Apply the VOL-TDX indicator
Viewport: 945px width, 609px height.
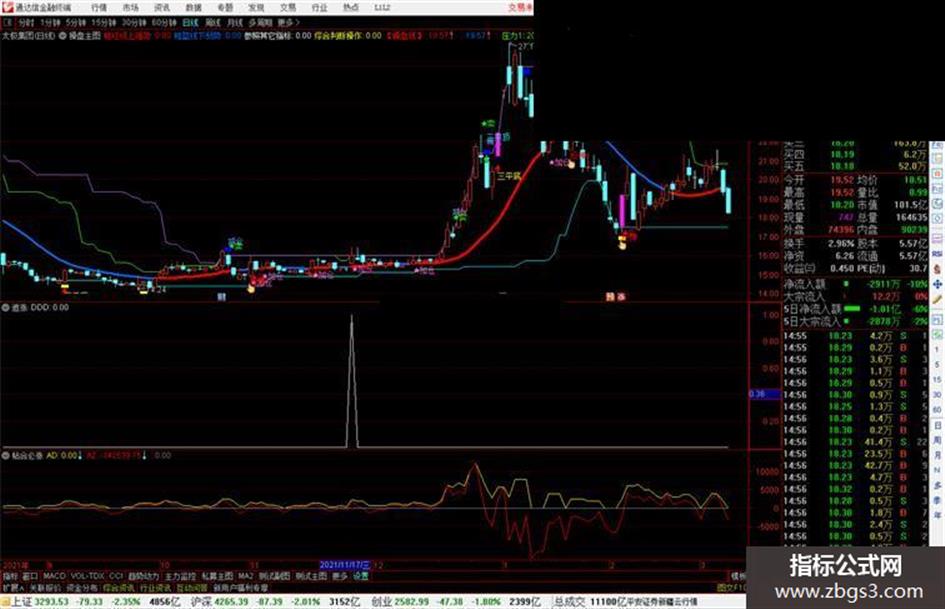(x=87, y=576)
